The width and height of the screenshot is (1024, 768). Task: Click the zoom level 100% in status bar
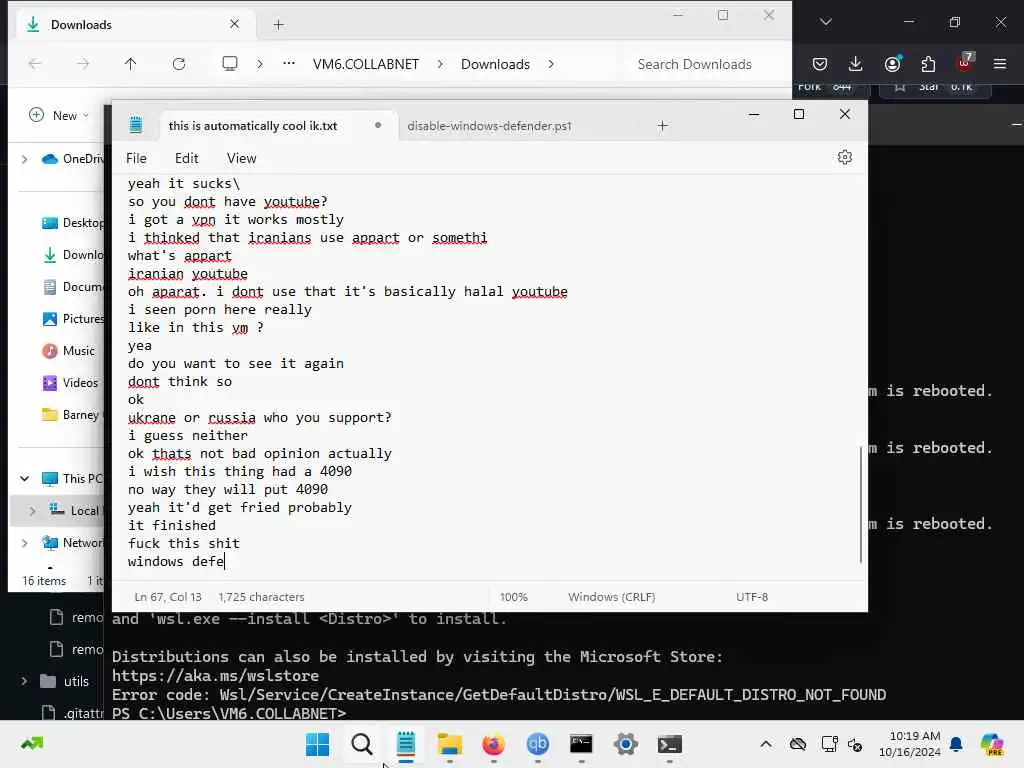pos(513,597)
